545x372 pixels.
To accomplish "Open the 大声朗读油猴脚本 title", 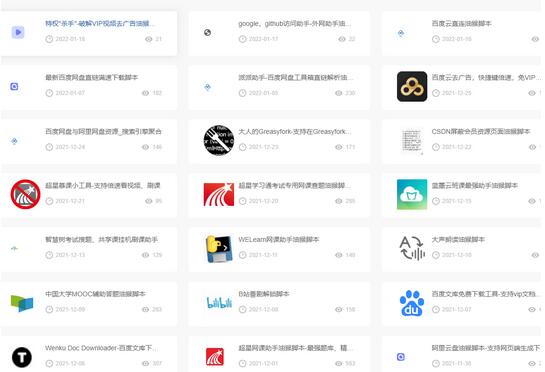I will pyautogui.click(x=458, y=240).
